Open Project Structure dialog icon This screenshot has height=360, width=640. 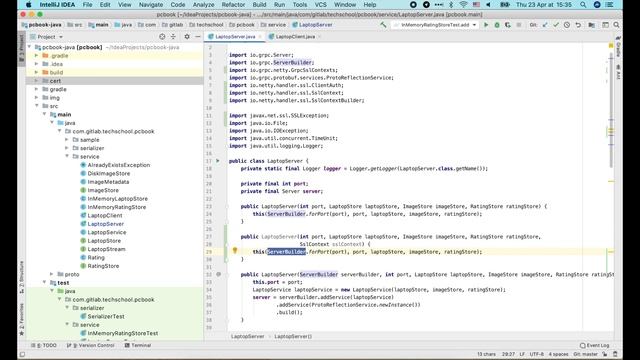(591, 25)
